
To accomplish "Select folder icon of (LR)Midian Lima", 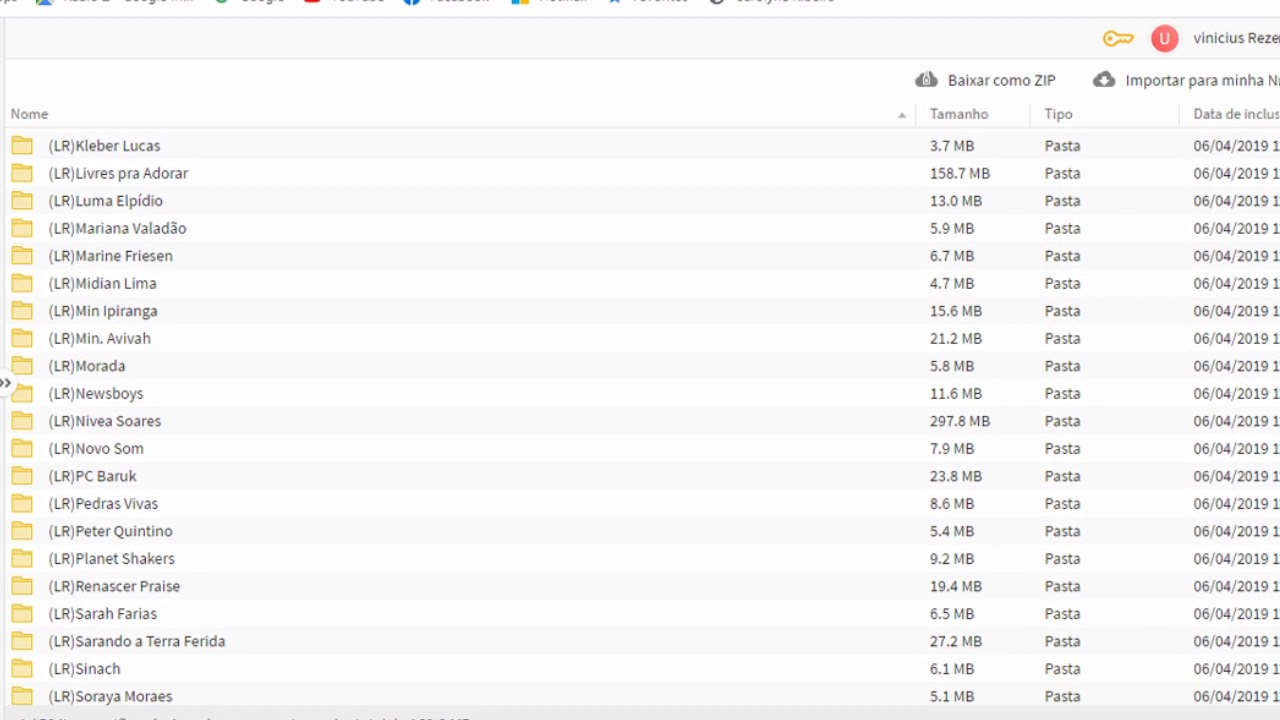I will click(22, 283).
